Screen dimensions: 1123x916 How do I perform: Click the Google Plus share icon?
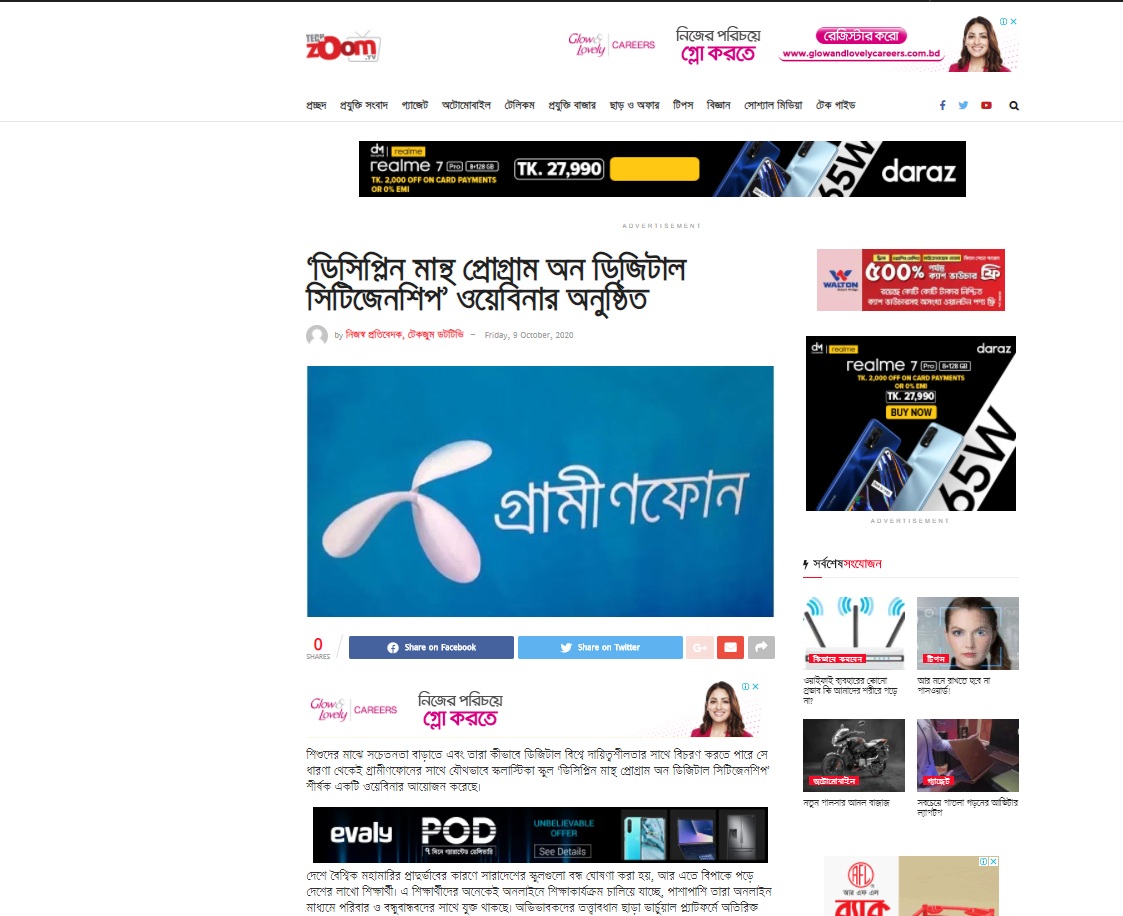point(700,647)
